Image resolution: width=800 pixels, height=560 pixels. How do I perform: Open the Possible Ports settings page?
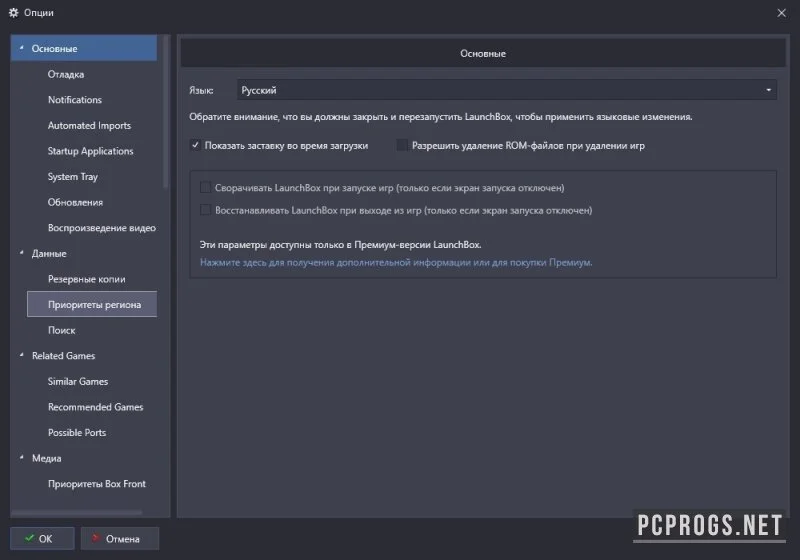[x=77, y=432]
